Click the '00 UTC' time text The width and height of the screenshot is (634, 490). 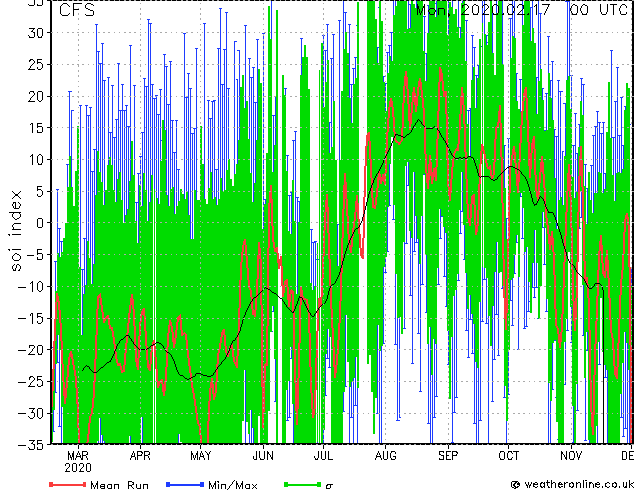pyautogui.click(x=599, y=10)
